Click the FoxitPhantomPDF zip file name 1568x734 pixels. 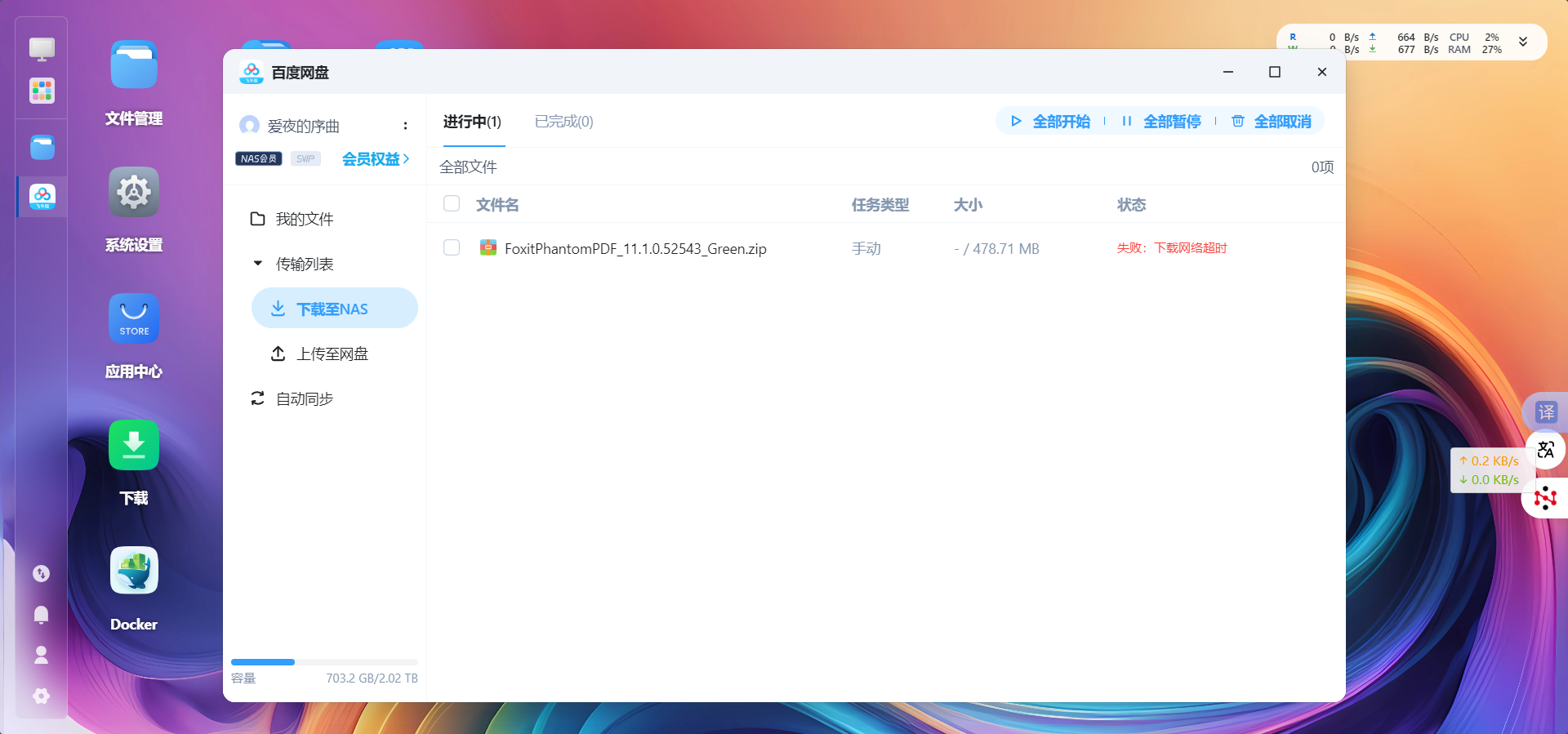[x=635, y=249]
